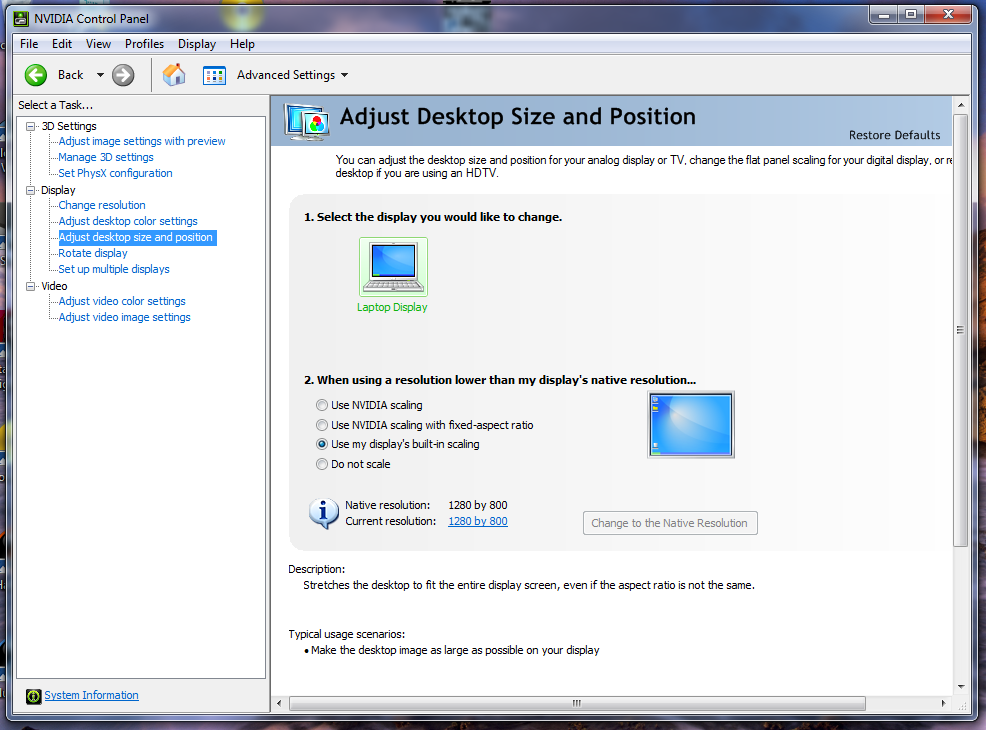Select Adjust desktop size and position
Image resolution: width=986 pixels, height=730 pixels.
click(136, 237)
